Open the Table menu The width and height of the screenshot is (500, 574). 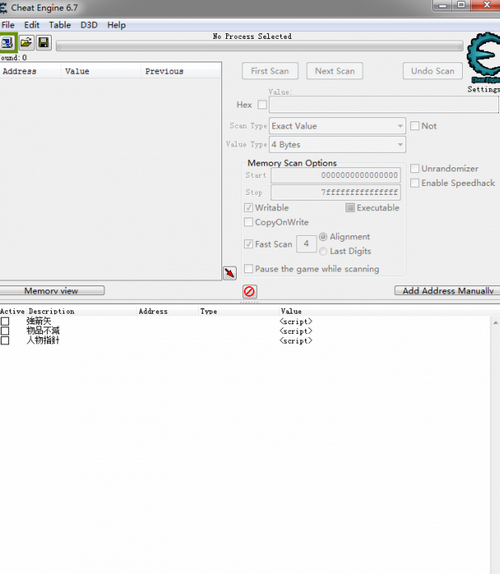60,25
